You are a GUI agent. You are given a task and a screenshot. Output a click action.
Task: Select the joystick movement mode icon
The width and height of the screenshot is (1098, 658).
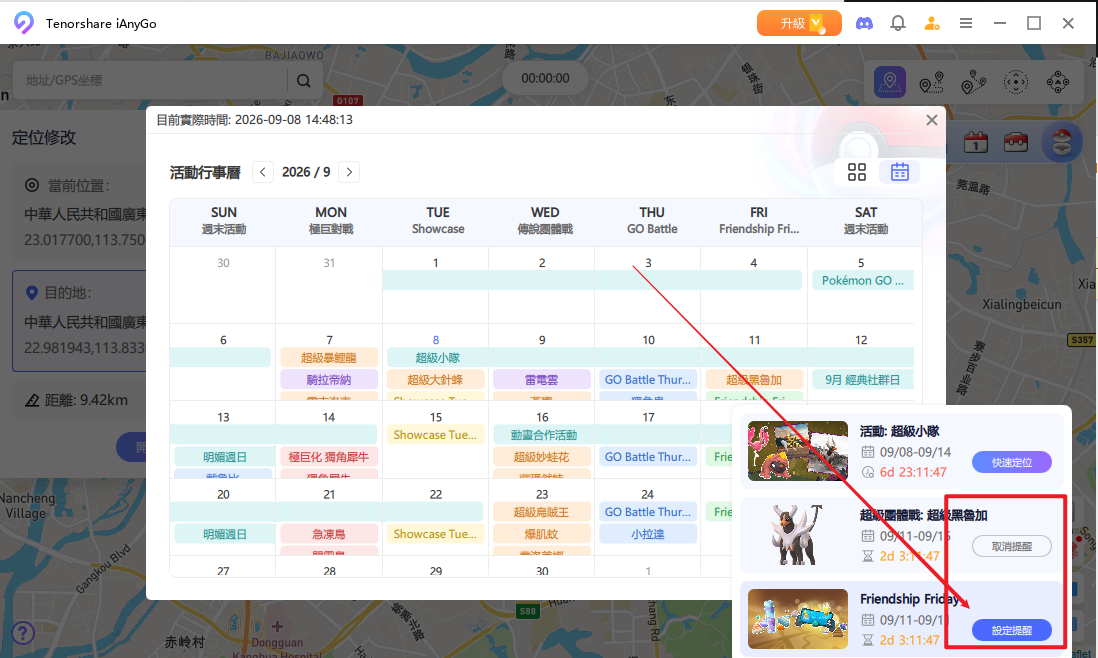pyautogui.click(x=1057, y=82)
